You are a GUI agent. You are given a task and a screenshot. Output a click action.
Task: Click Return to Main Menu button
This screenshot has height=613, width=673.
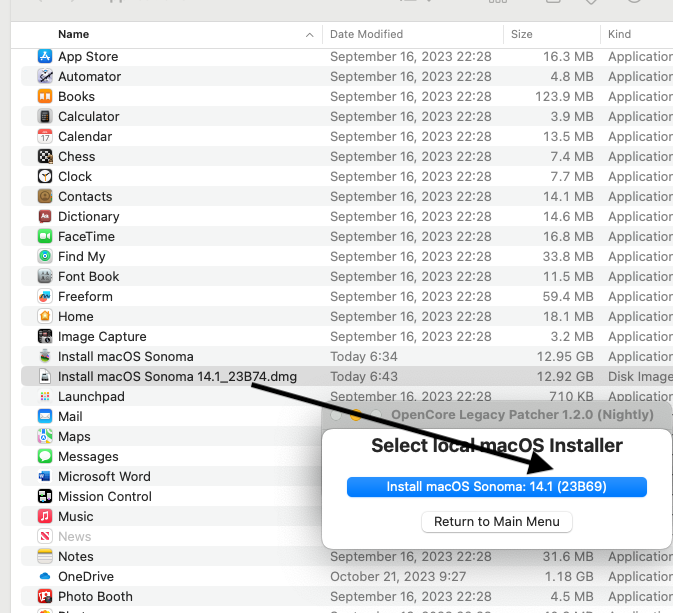point(497,522)
